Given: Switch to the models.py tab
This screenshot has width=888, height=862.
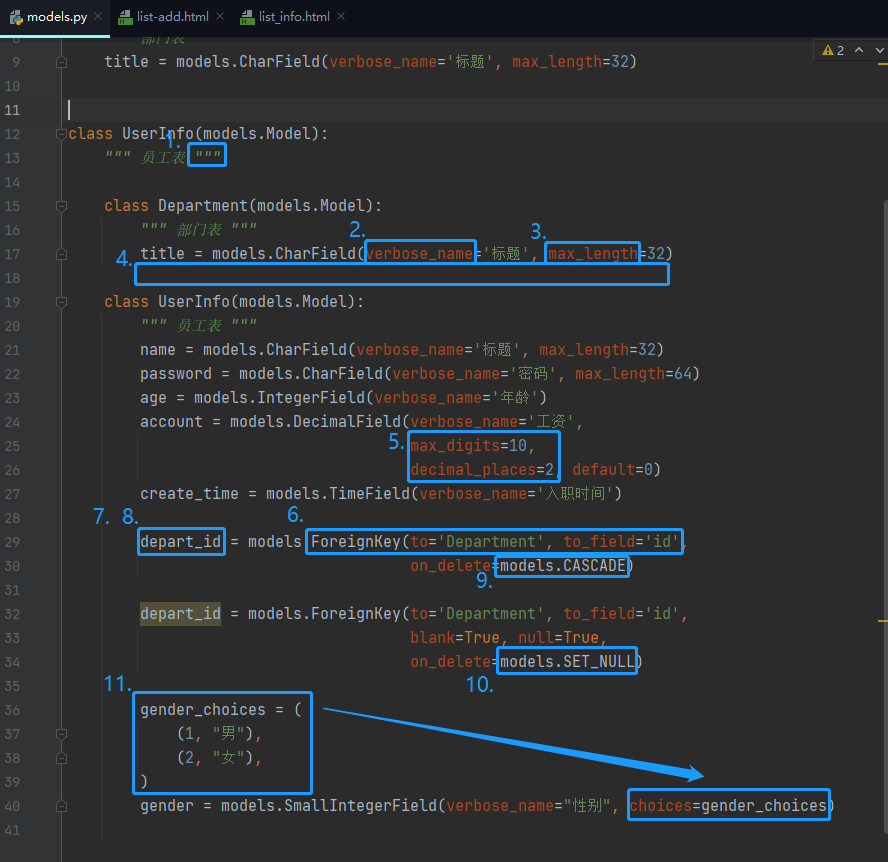Looking at the screenshot, I should coord(57,17).
